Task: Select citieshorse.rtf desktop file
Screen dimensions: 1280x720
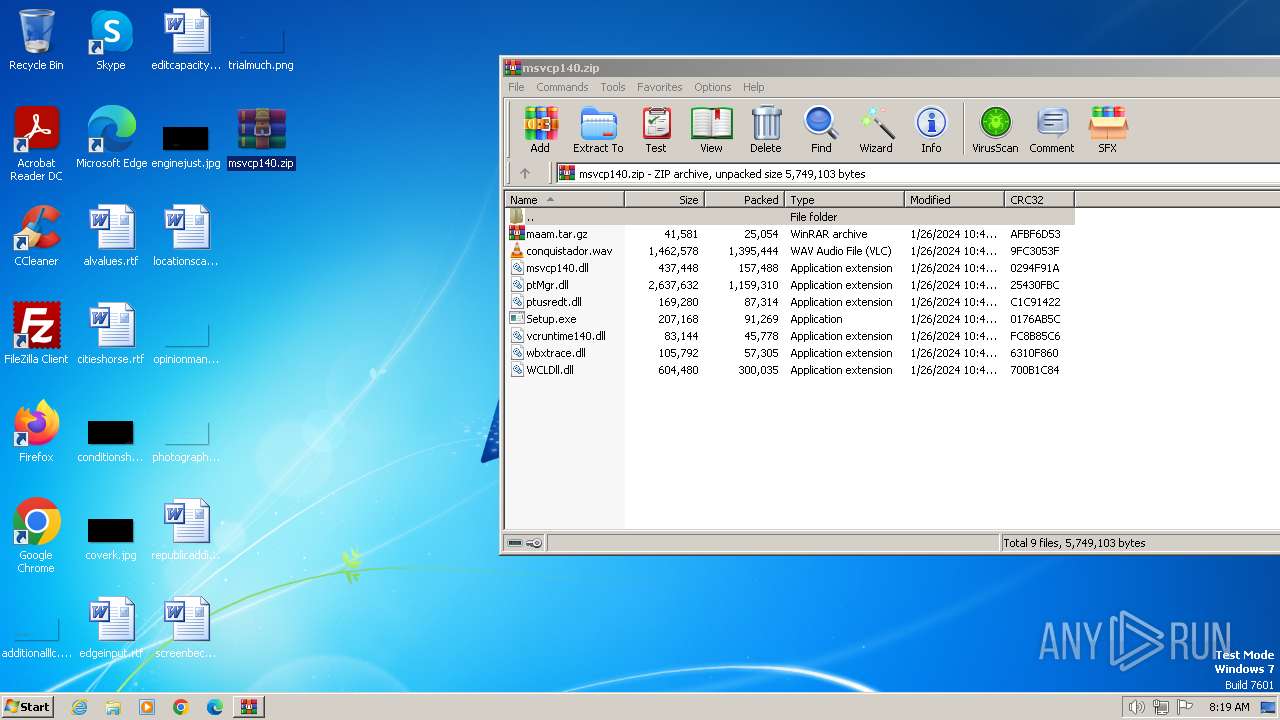Action: point(111,333)
